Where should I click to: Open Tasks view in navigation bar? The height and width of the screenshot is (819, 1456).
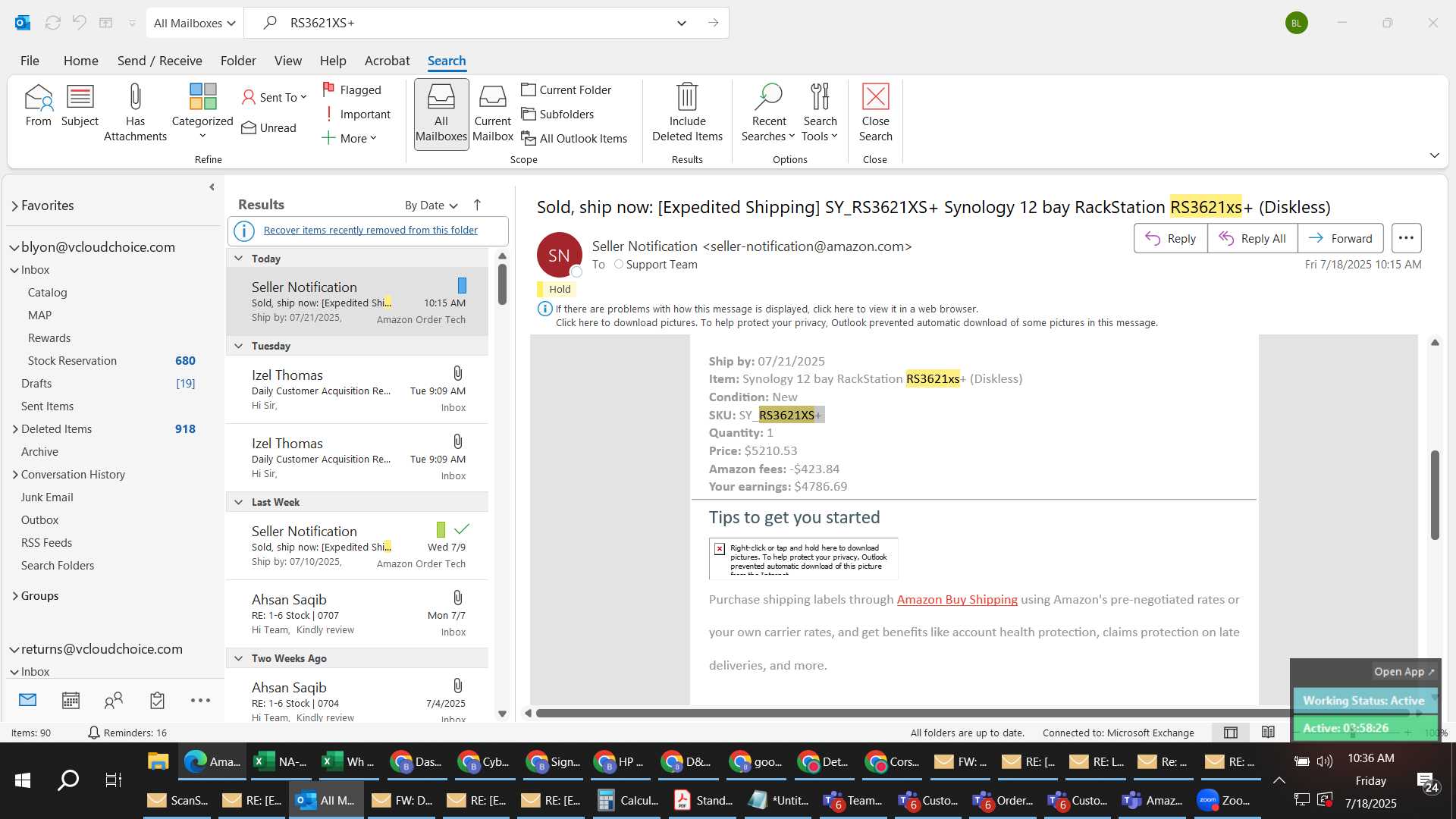[x=157, y=701]
